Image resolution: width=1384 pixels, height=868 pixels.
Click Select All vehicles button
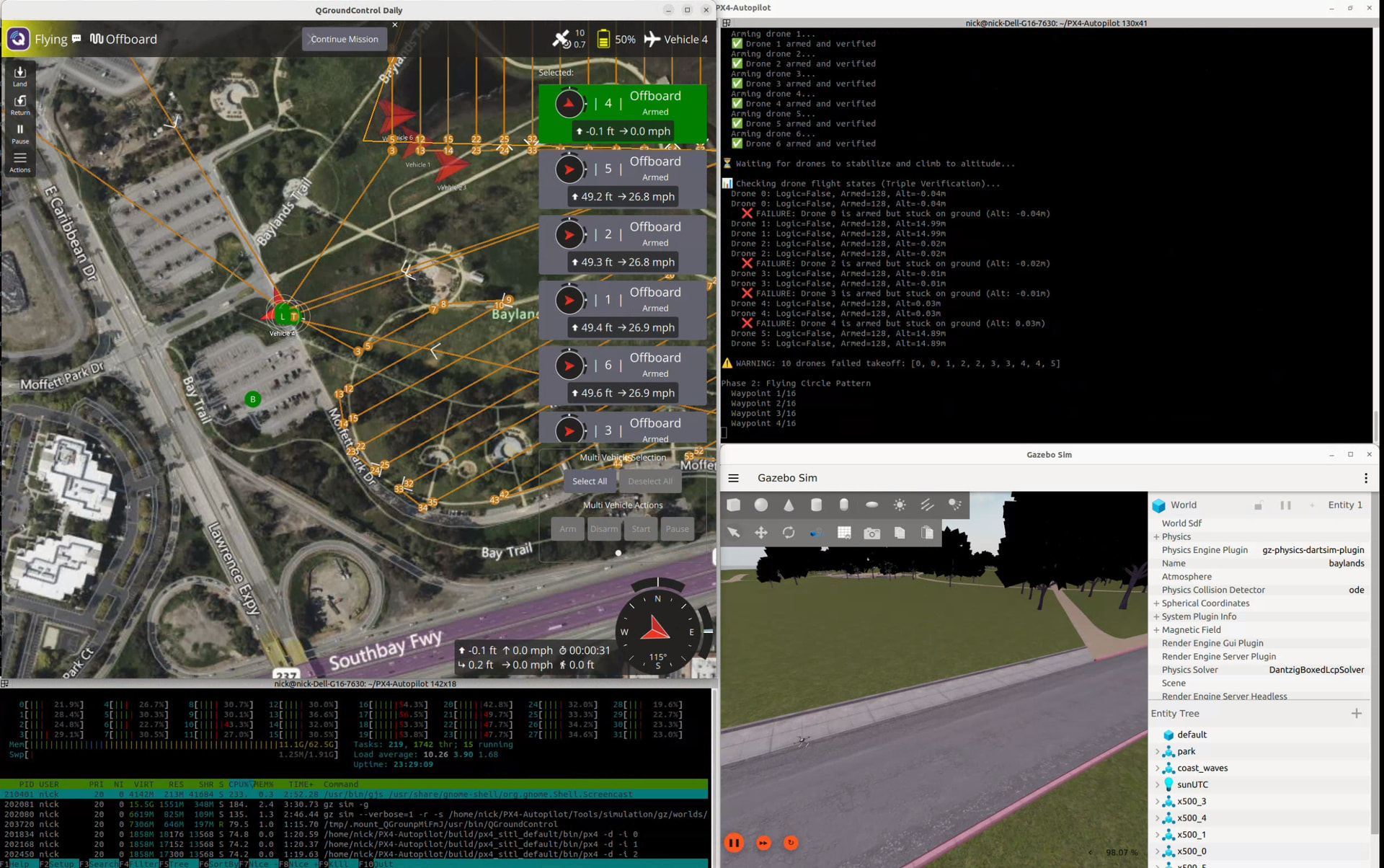pyautogui.click(x=589, y=481)
